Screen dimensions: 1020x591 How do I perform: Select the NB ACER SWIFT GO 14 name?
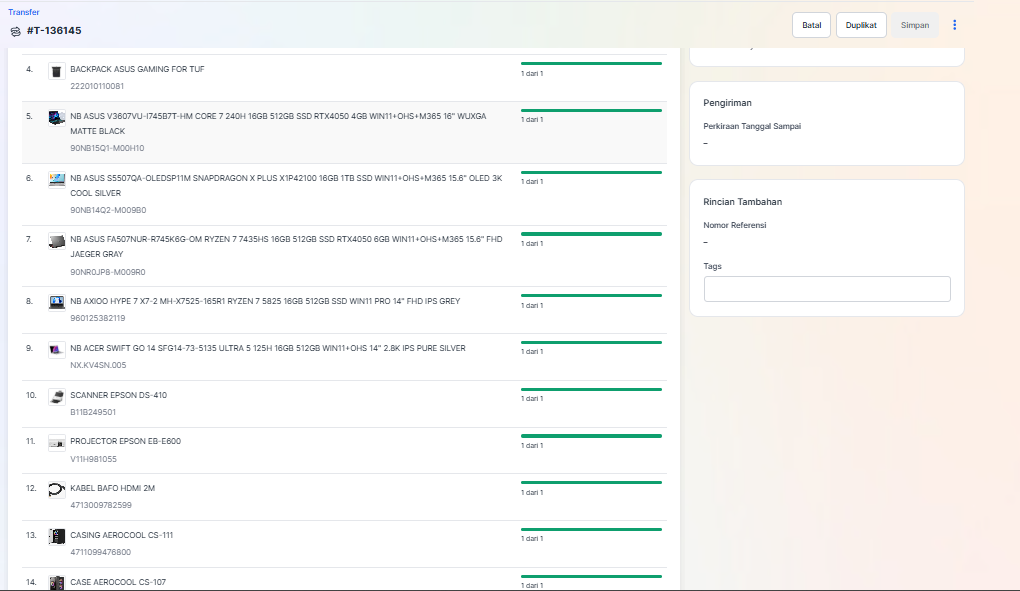268,348
